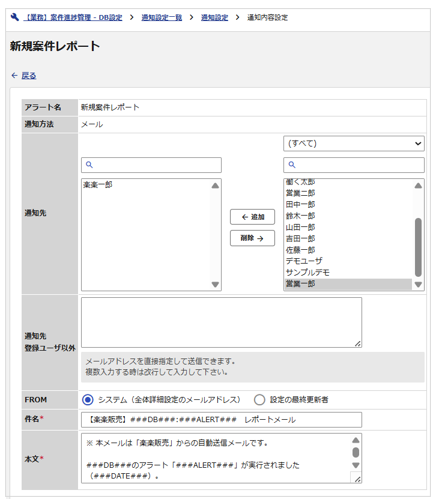Select the システム（全体詳細設定のメールアドレス） radio button
The width and height of the screenshot is (433, 502).
[88, 399]
